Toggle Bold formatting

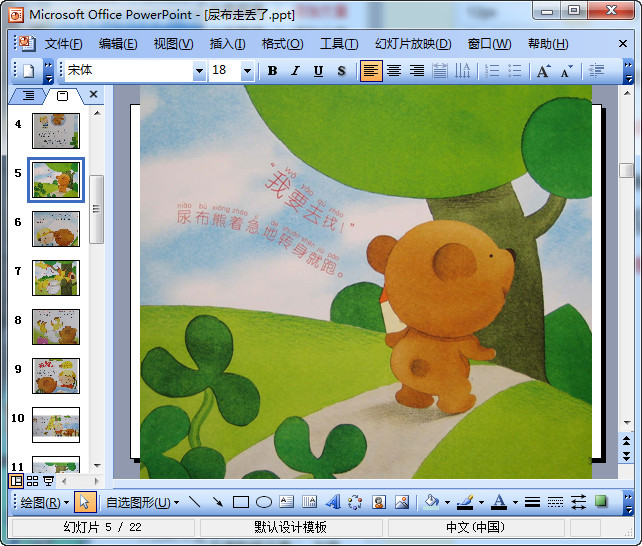(x=272, y=71)
